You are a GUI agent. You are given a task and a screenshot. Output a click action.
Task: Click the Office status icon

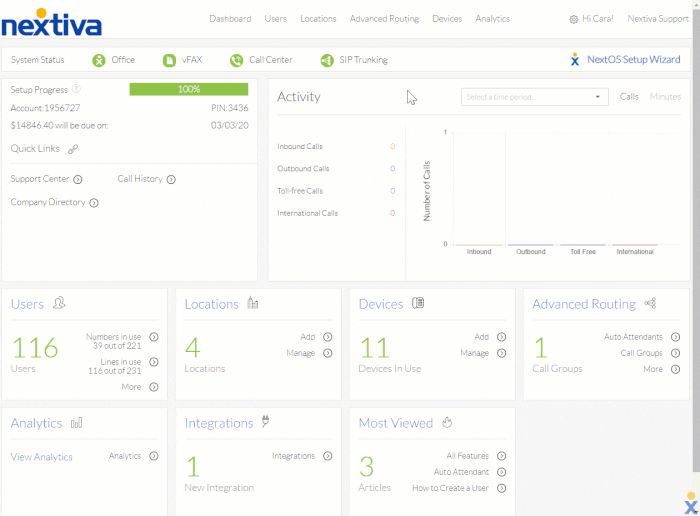tap(99, 60)
